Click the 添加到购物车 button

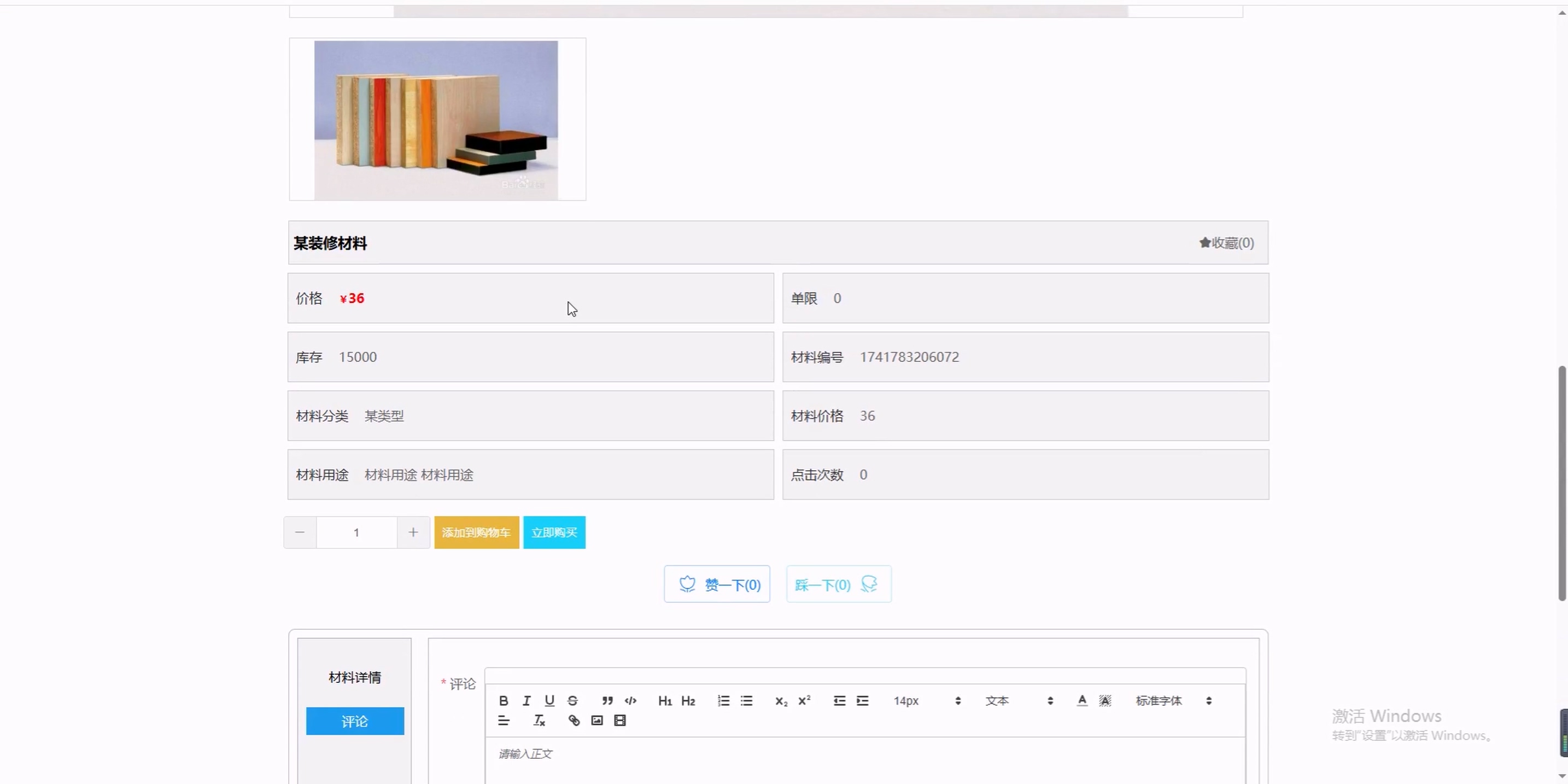coord(477,533)
